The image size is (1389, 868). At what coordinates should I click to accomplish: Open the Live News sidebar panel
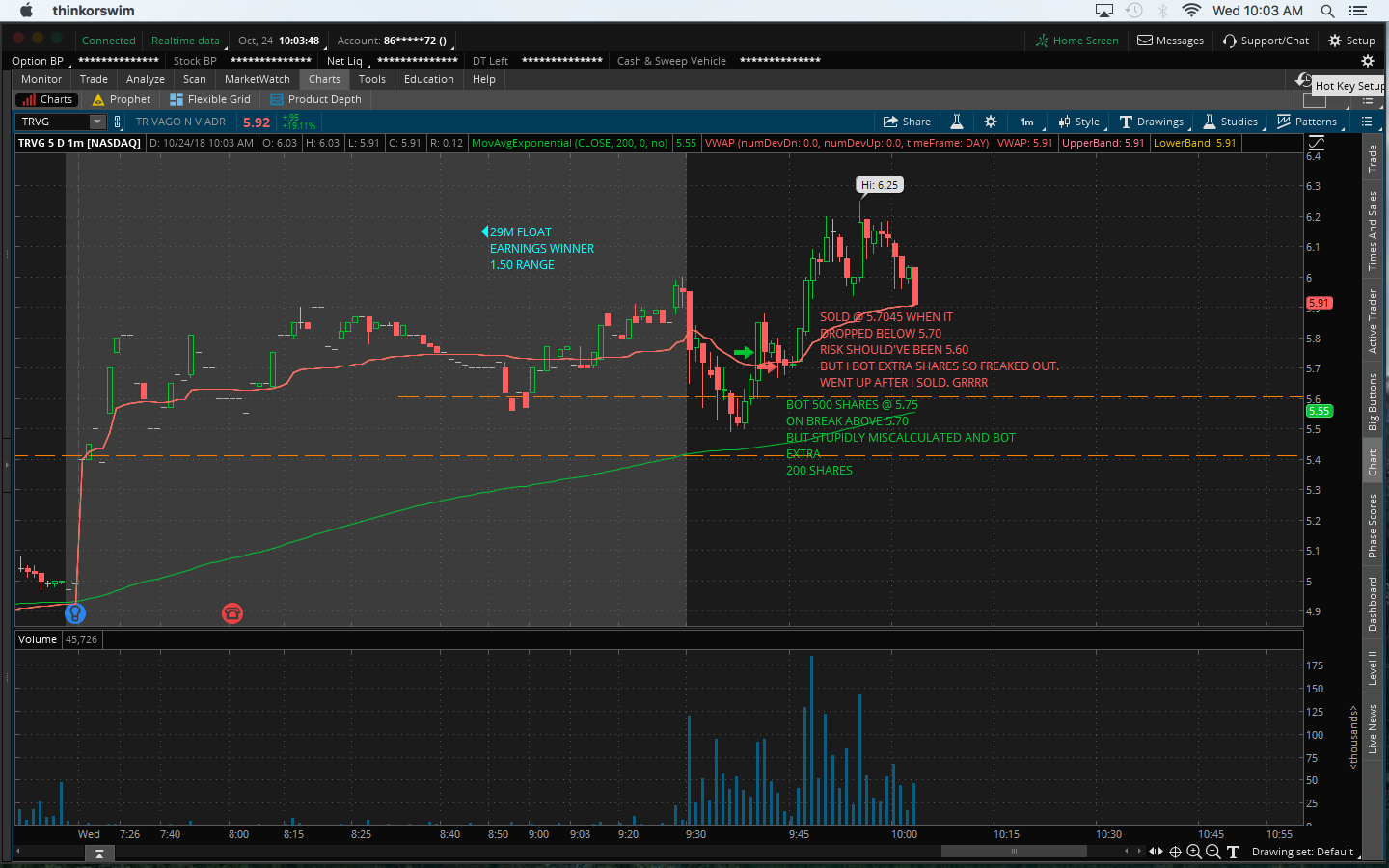[x=1373, y=728]
